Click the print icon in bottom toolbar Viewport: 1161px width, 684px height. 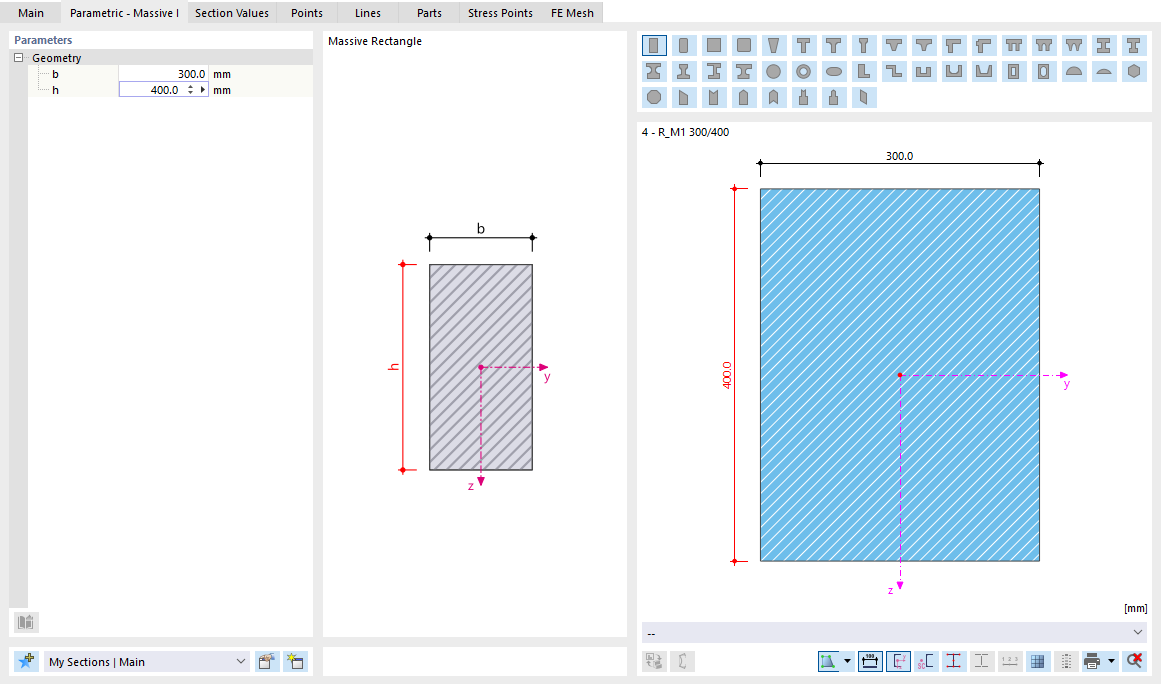(1092, 661)
